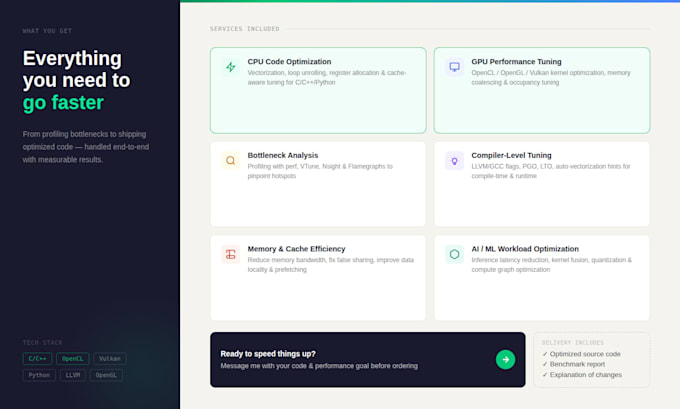Click the monitor icon for GPU Performance Tuning
The height and width of the screenshot is (409, 680).
(x=454, y=67)
